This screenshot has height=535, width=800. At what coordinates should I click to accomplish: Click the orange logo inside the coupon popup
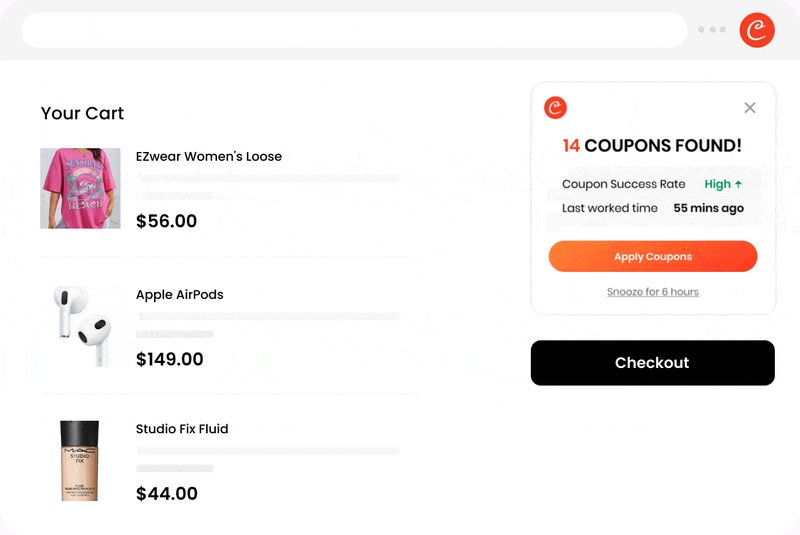tap(555, 108)
